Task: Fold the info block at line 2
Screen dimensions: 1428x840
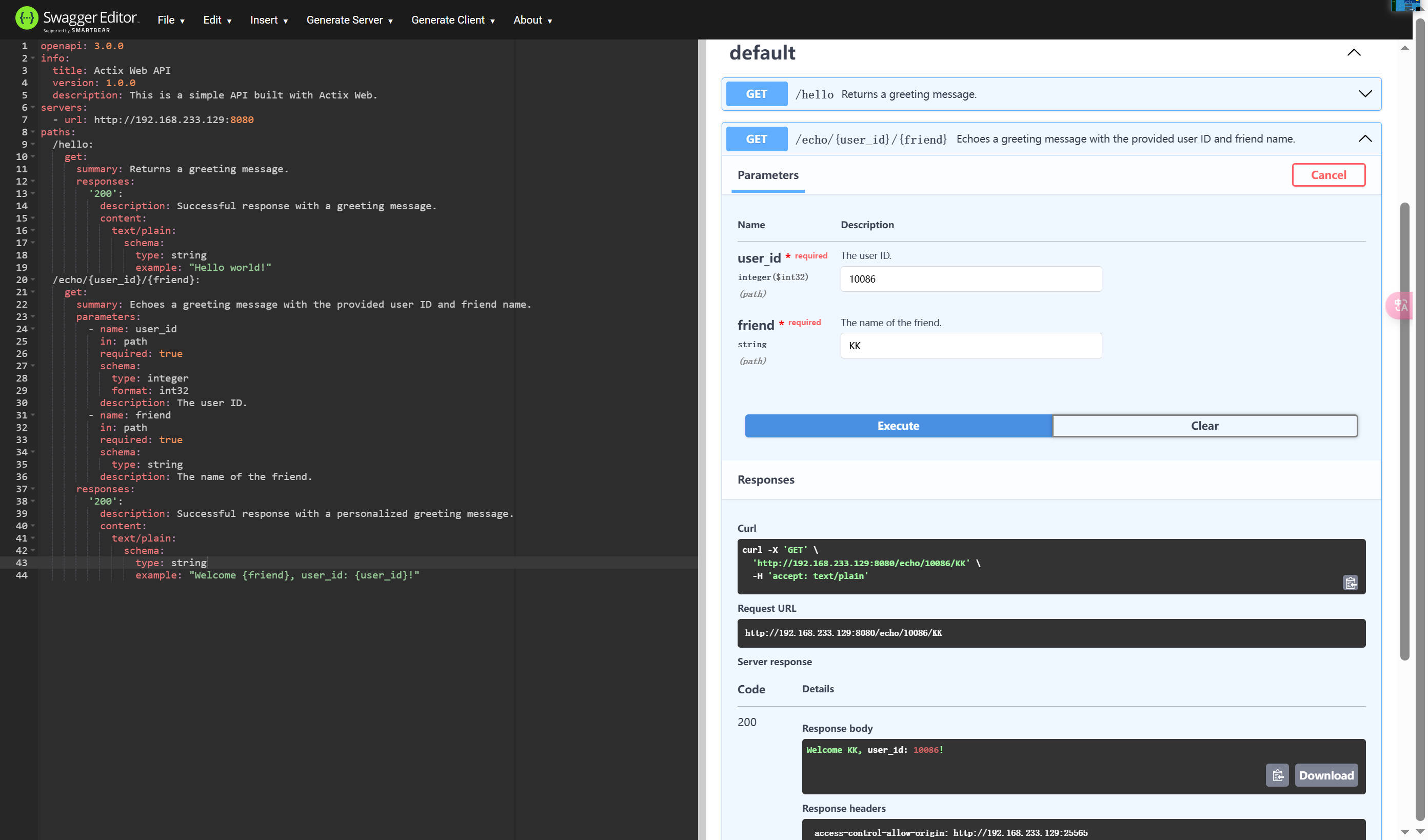Action: (33, 58)
